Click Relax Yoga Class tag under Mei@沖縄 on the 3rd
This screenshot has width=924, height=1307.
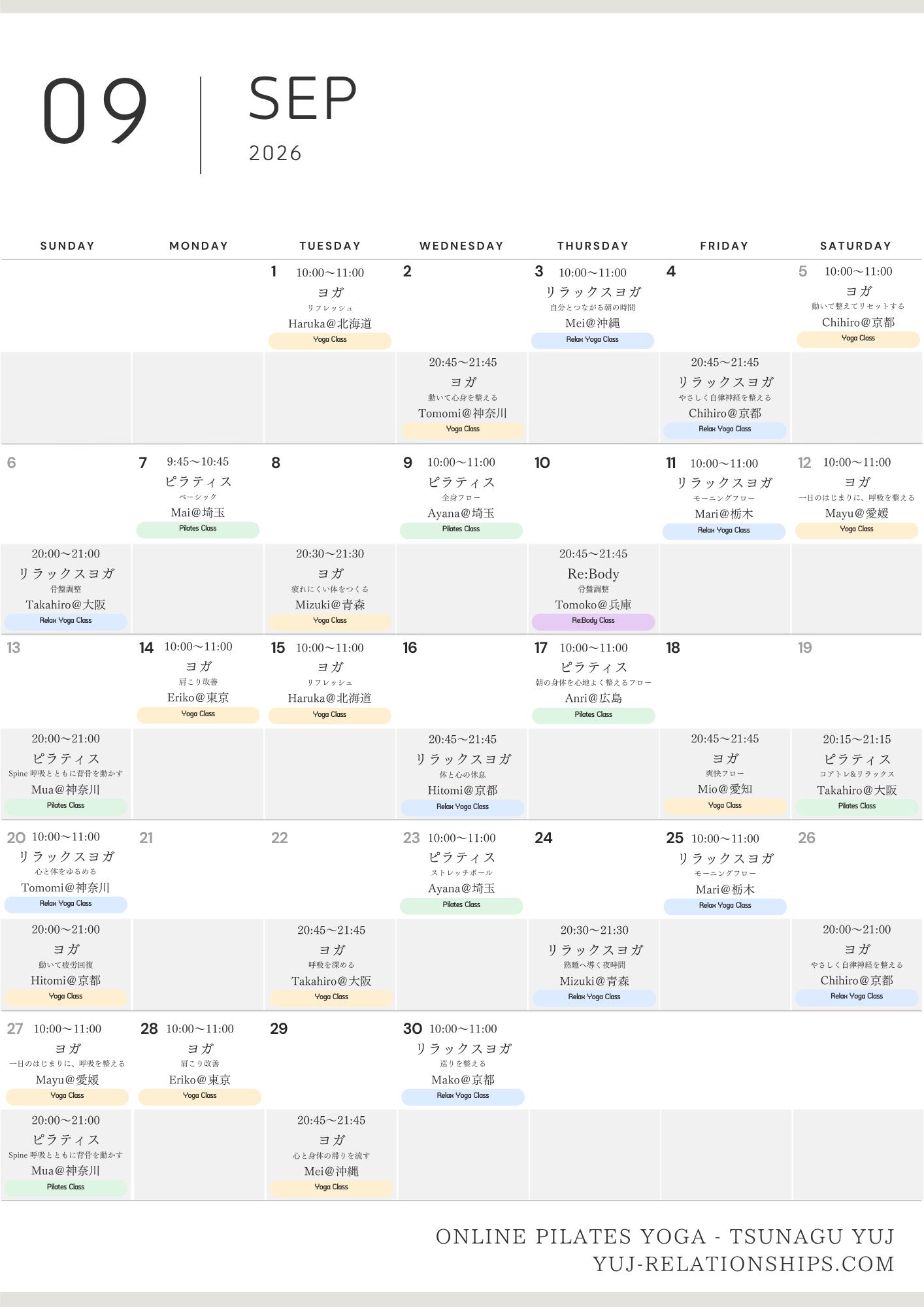(x=593, y=340)
